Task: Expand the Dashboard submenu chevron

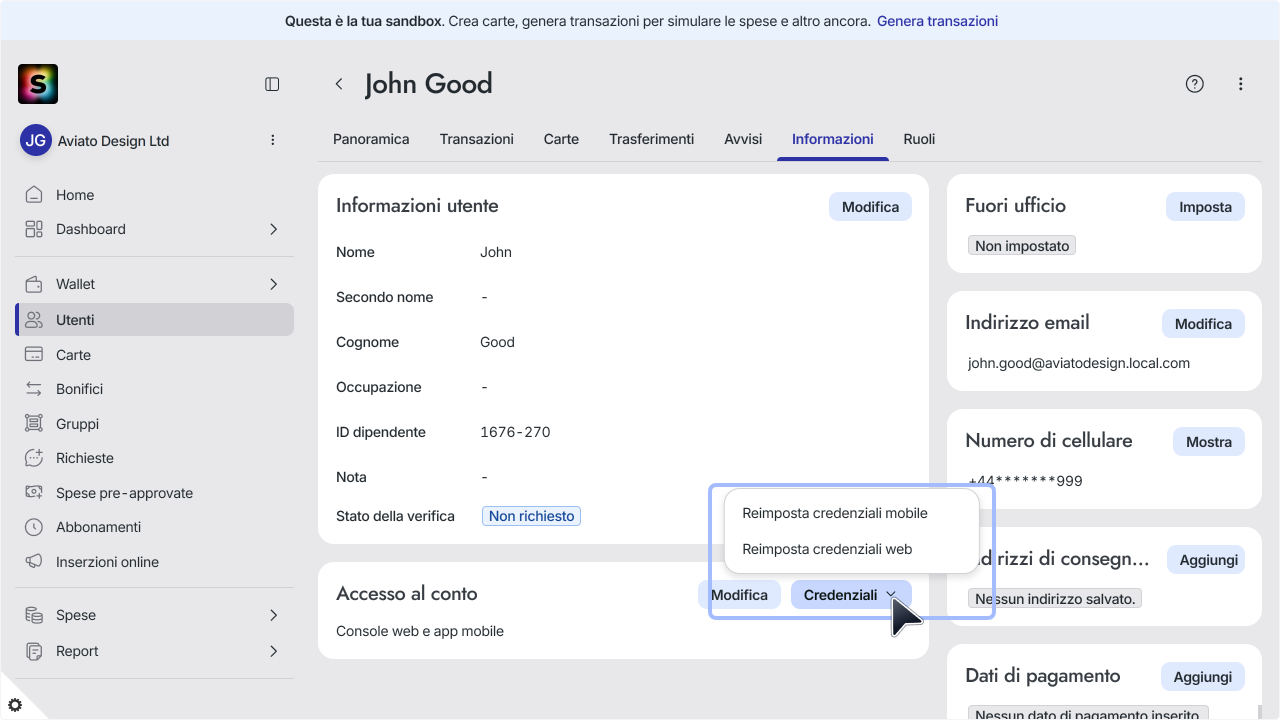Action: tap(274, 229)
